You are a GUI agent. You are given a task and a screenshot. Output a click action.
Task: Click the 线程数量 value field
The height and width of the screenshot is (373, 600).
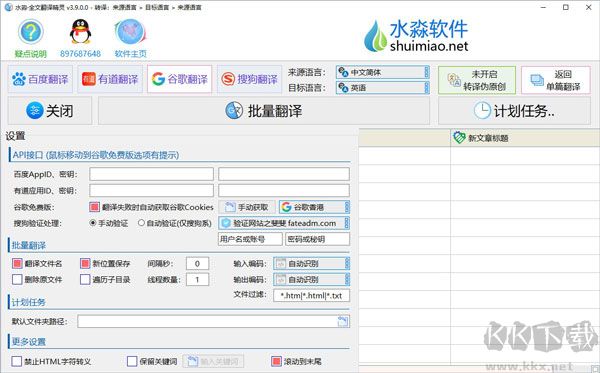197,279
